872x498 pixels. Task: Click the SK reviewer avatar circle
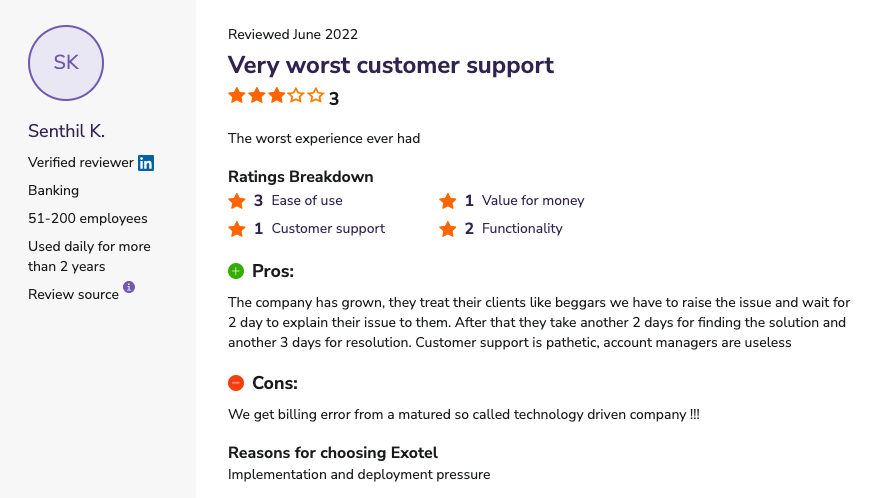tap(66, 63)
